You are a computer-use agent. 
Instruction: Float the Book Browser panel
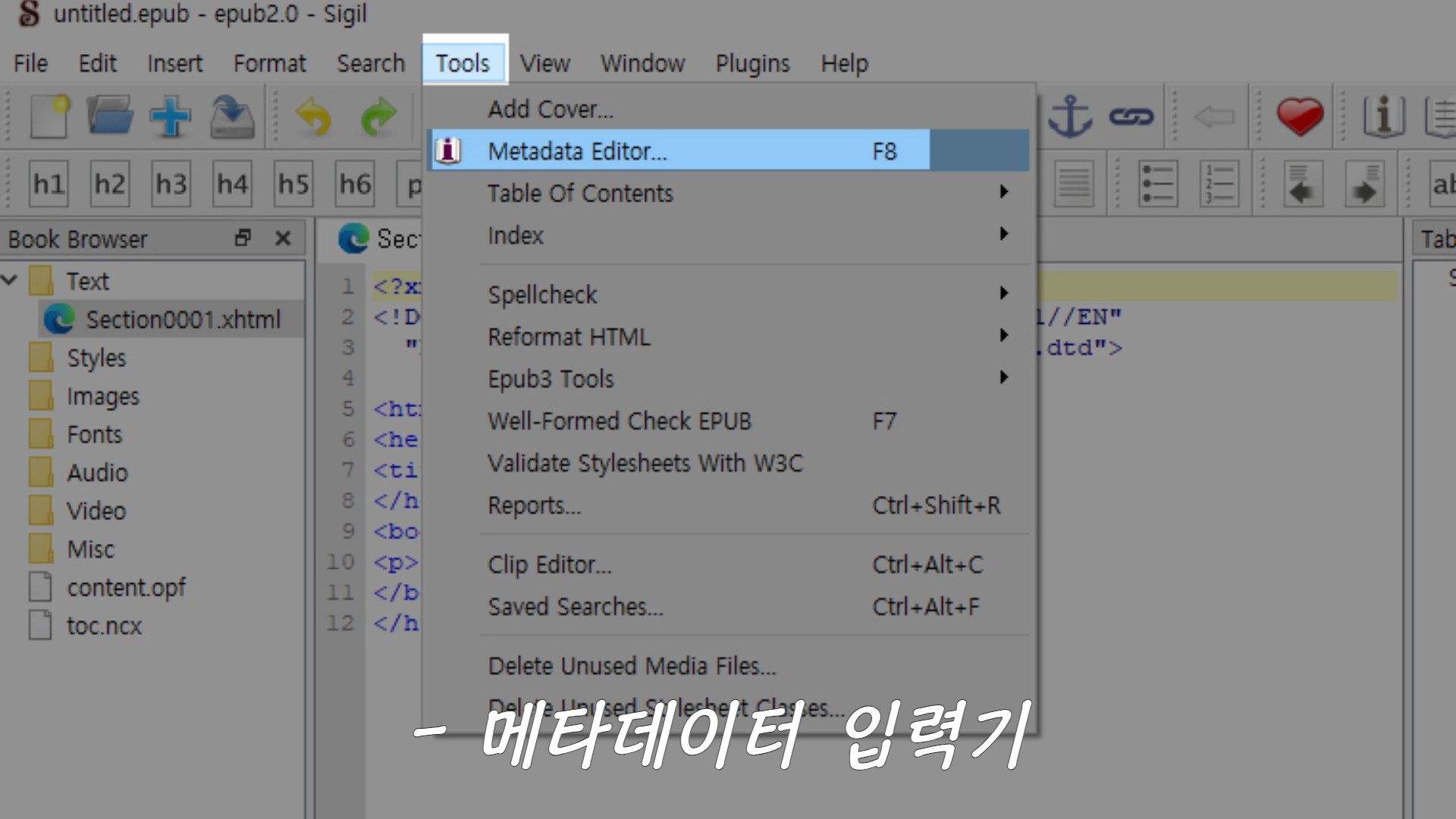[243, 238]
